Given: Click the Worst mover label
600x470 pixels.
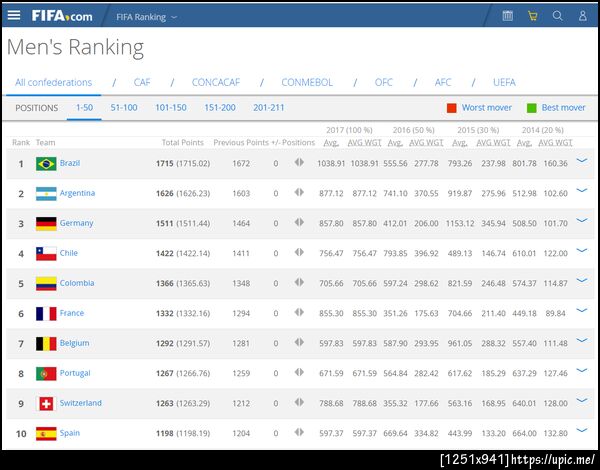Looking at the screenshot, I should [487, 108].
